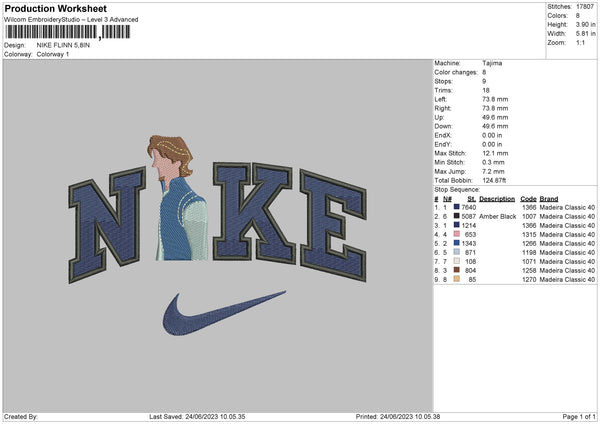This screenshot has width=600, height=424.
Task: Click the Description column header
Action: click(x=497, y=198)
